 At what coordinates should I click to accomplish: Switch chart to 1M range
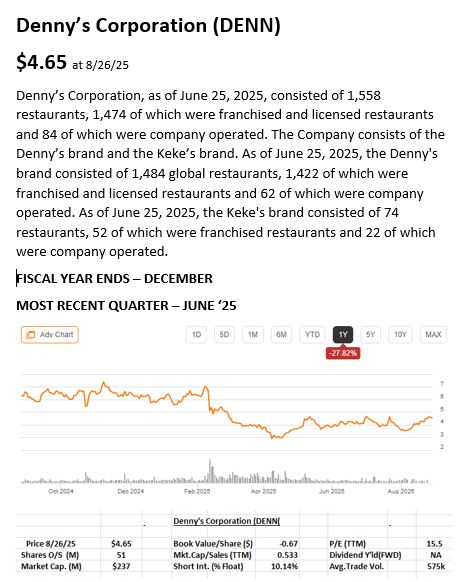tap(253, 334)
